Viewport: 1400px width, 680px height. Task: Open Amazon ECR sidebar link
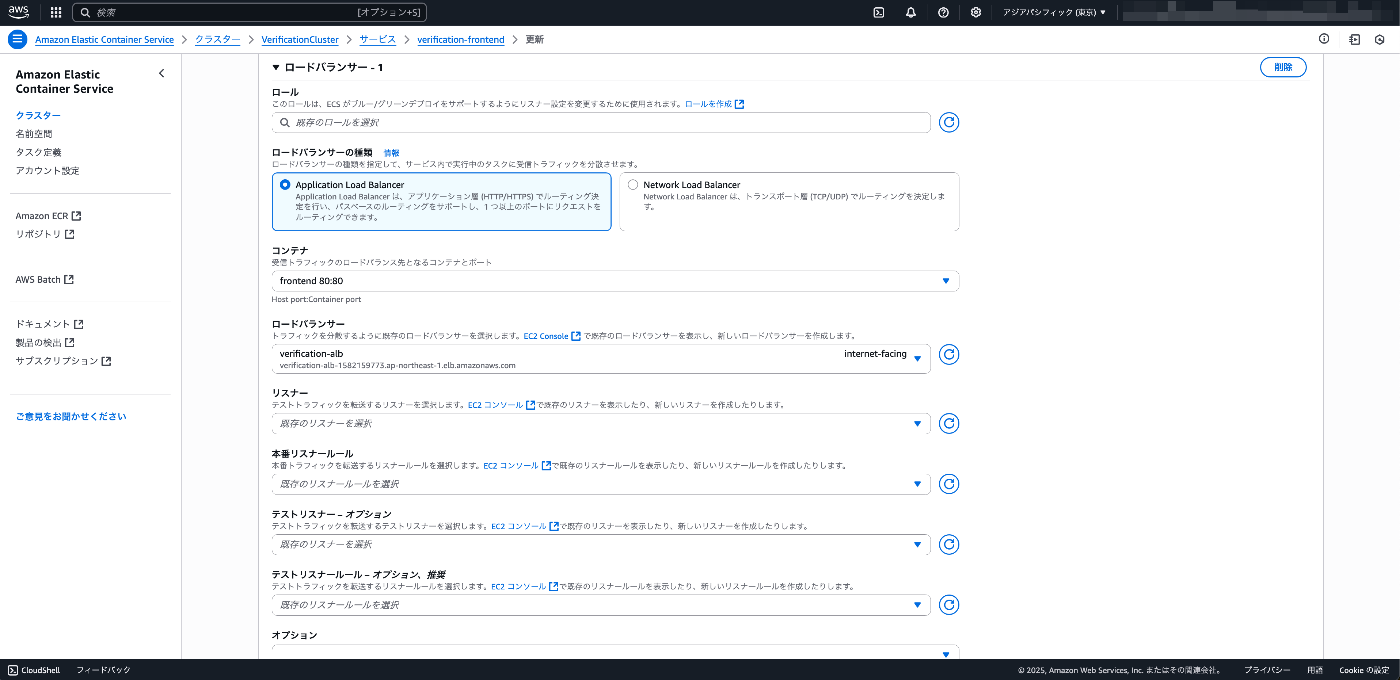pos(48,216)
